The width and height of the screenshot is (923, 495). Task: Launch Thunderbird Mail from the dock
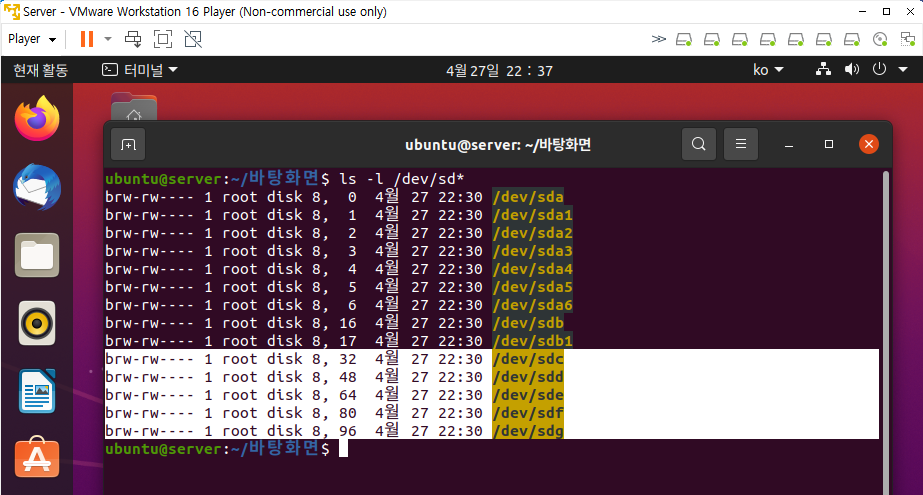37,187
